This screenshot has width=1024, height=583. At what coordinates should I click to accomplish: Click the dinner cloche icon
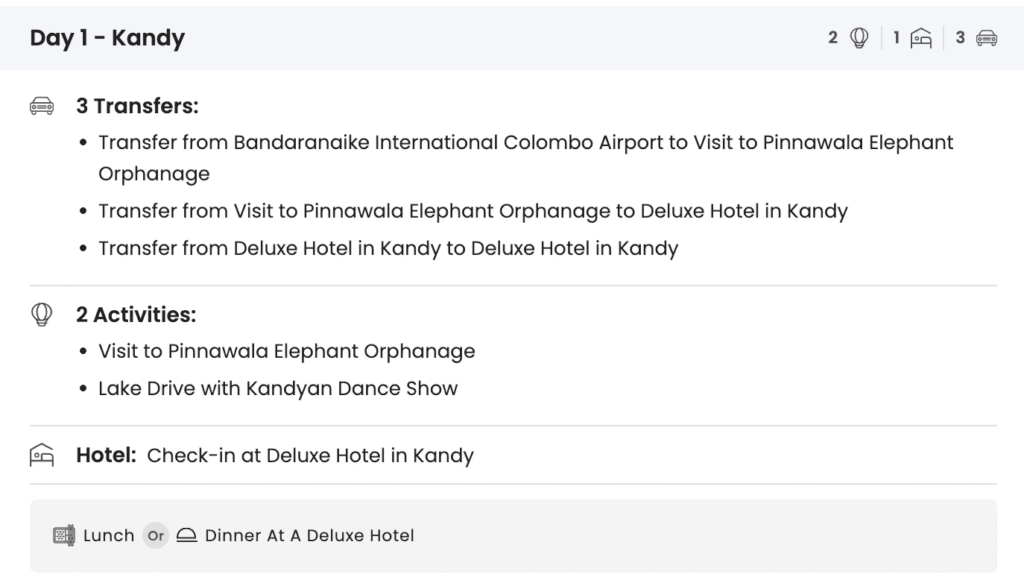pos(186,536)
